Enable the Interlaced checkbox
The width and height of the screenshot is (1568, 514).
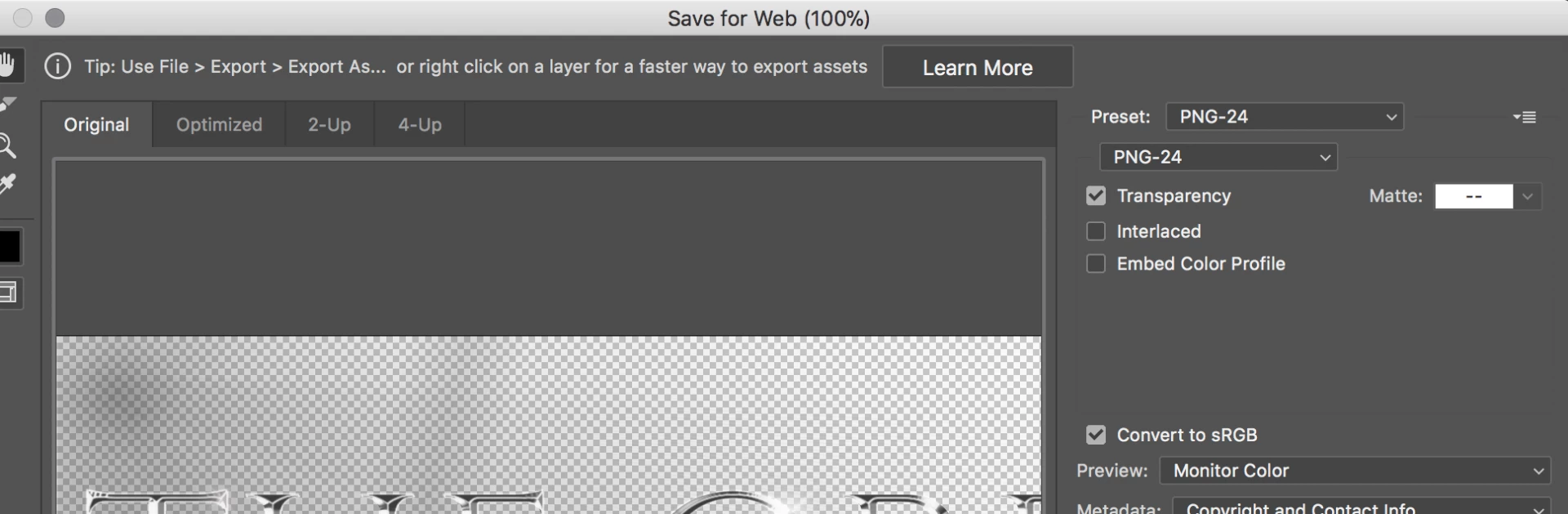[x=1096, y=231]
